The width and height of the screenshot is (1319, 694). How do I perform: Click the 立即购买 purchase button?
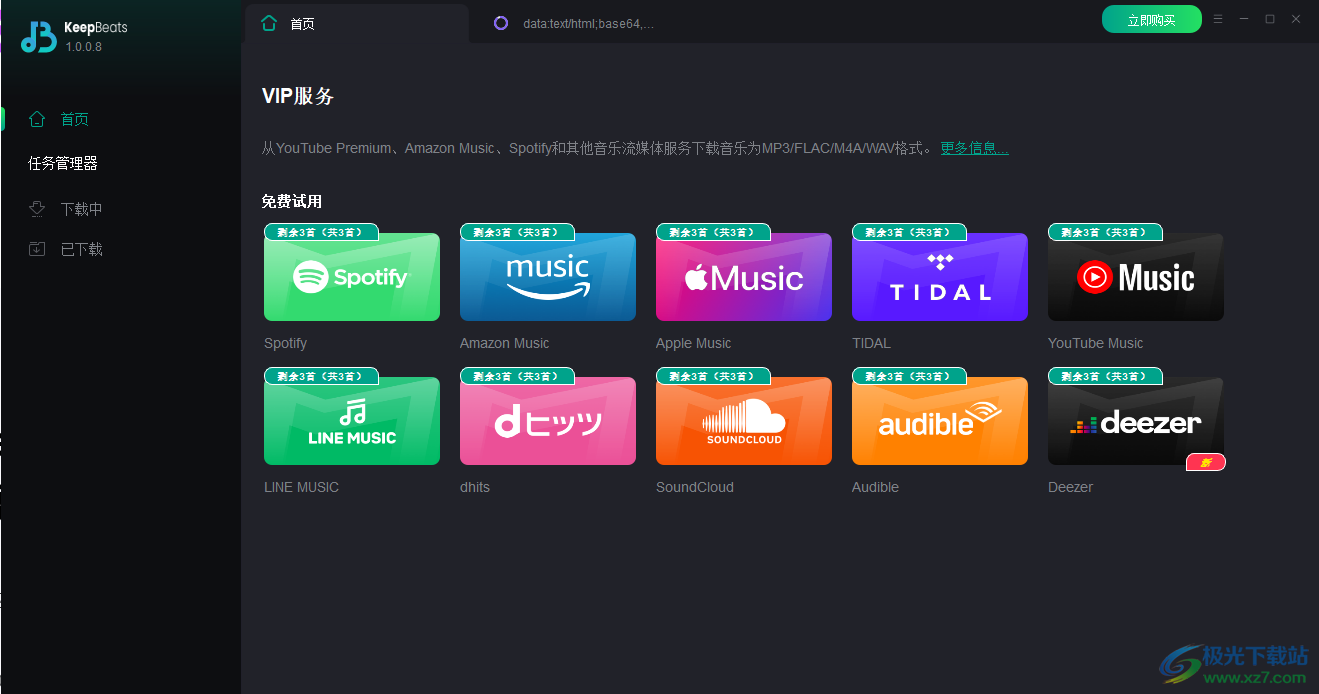pos(1151,18)
